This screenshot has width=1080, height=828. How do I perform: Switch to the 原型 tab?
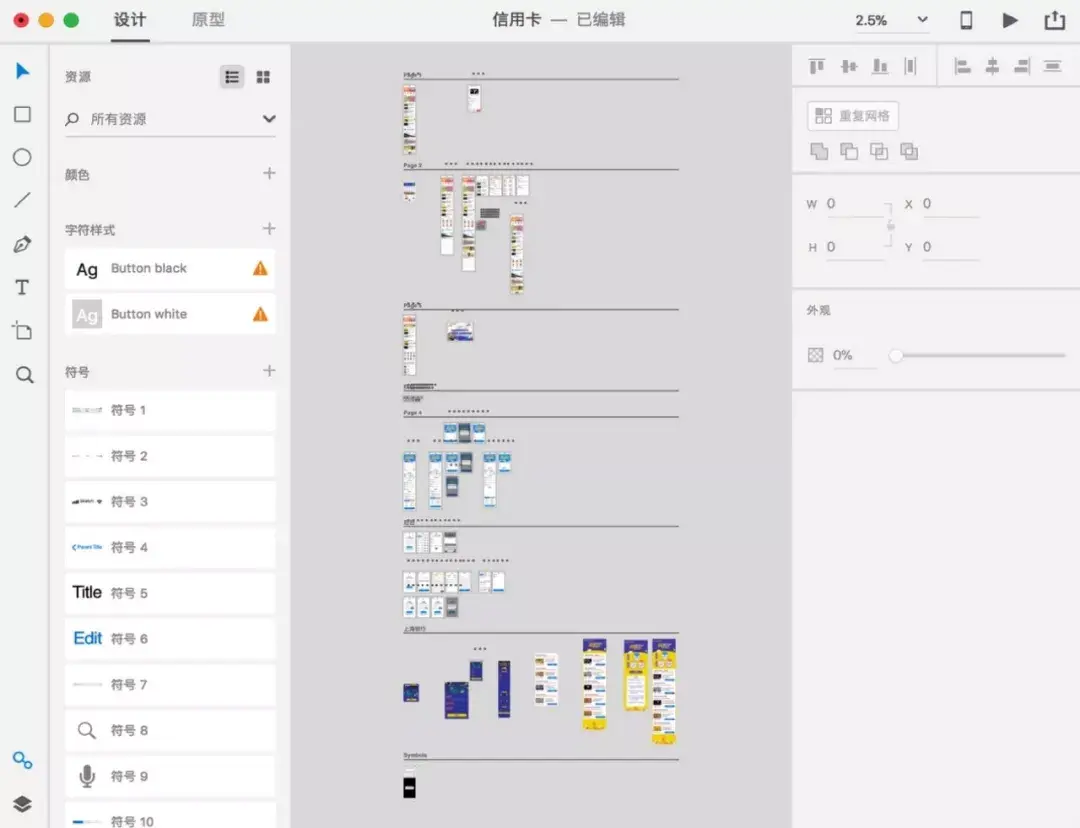pos(208,20)
